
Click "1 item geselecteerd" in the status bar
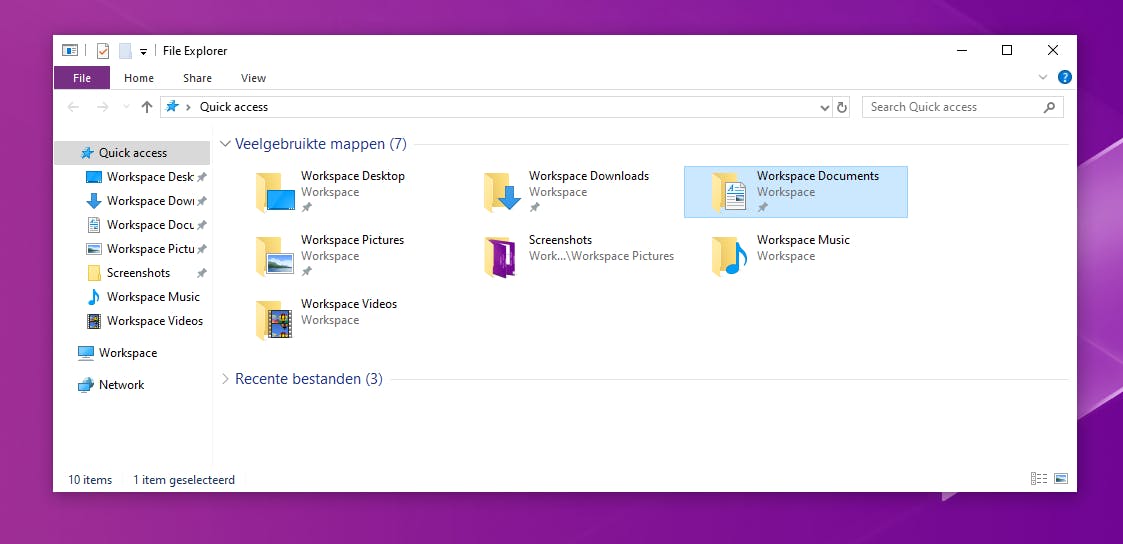[184, 480]
